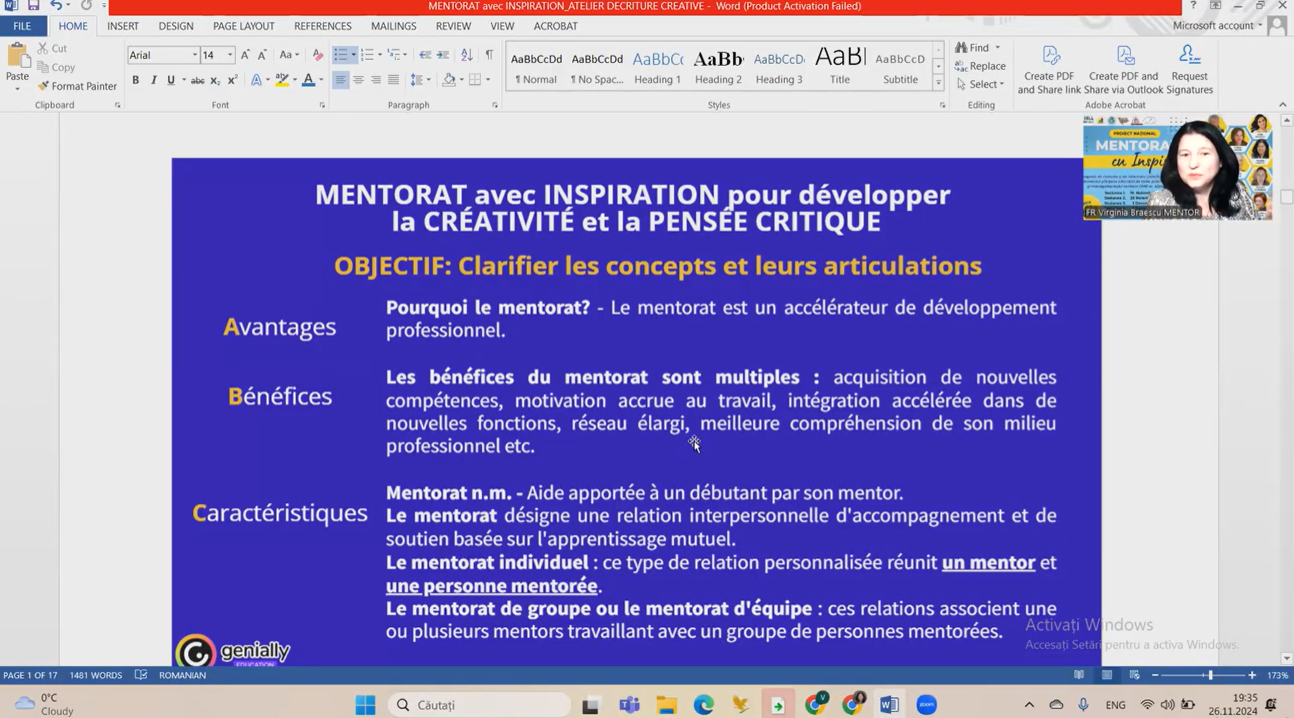The width and height of the screenshot is (1294, 718).
Task: Clear all formatting with eraser icon
Action: [x=318, y=55]
